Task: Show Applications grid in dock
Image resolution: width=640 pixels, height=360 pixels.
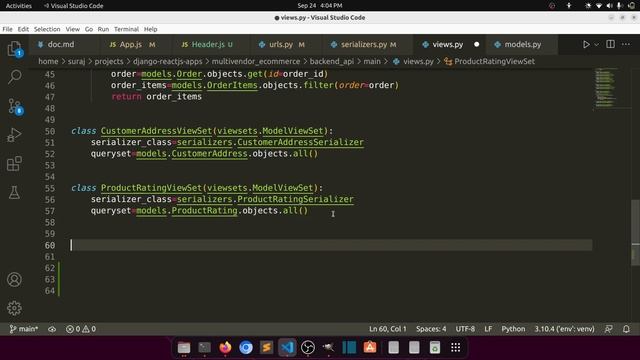Action: [x=456, y=347]
